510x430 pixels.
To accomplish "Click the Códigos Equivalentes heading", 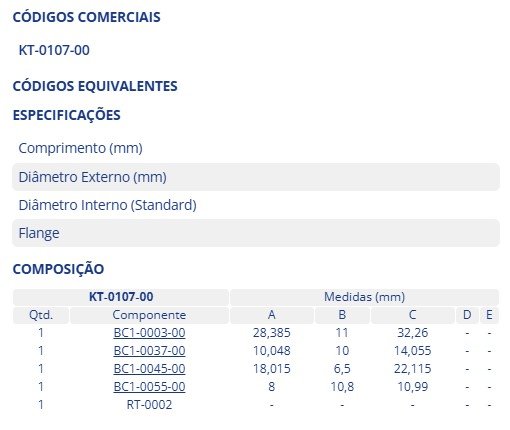I will 95,86.
